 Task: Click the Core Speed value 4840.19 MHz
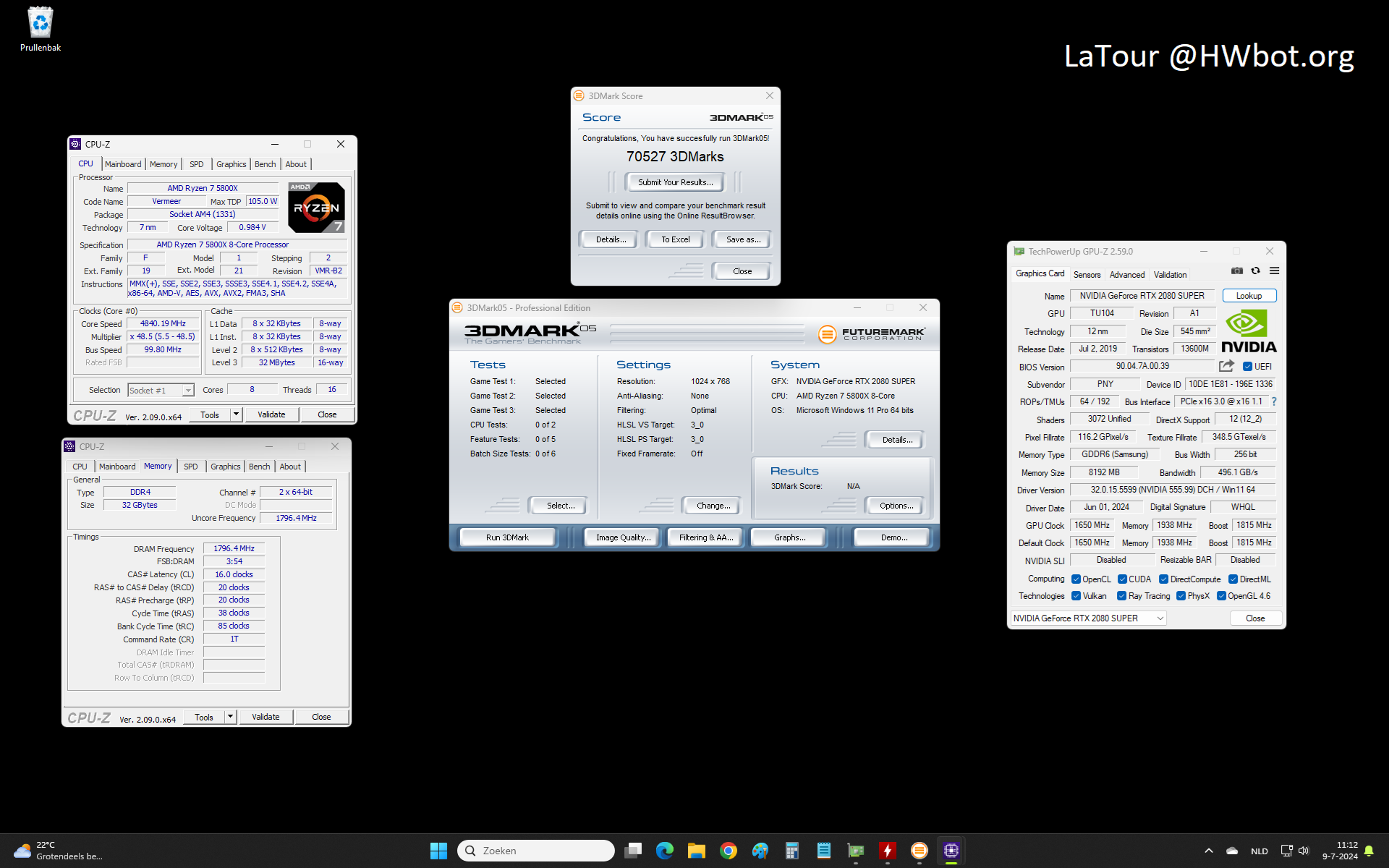click(x=163, y=324)
